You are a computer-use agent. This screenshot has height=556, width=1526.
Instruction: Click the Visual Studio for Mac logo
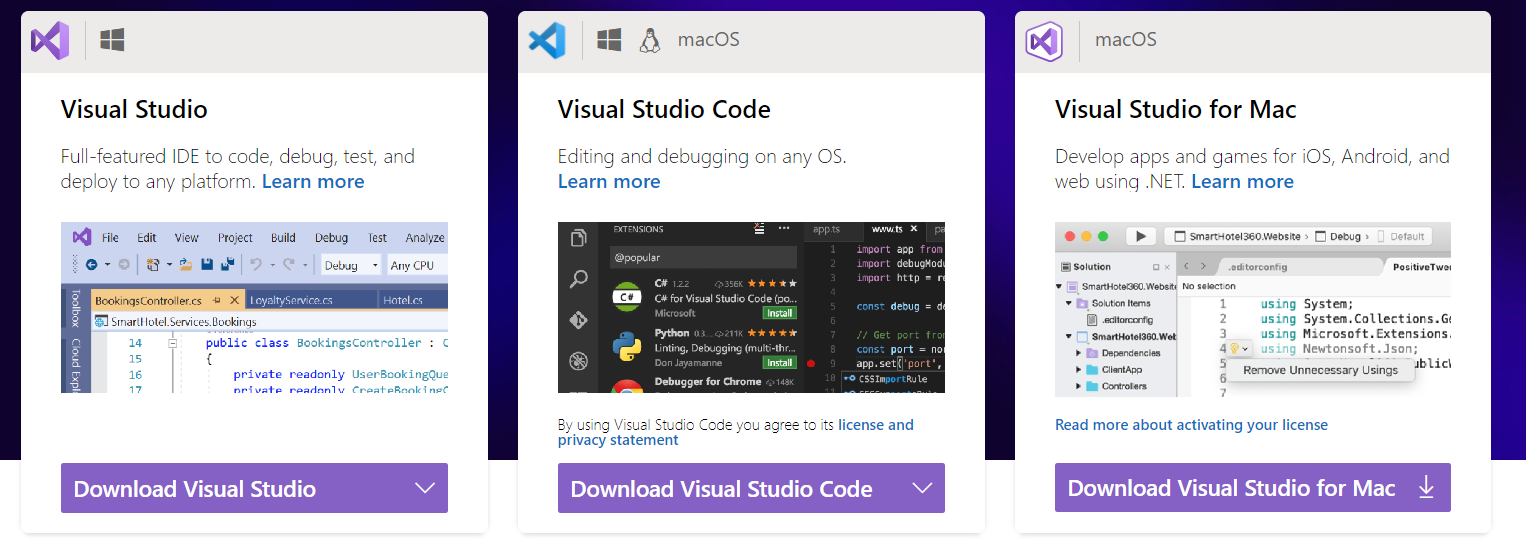pos(1044,41)
